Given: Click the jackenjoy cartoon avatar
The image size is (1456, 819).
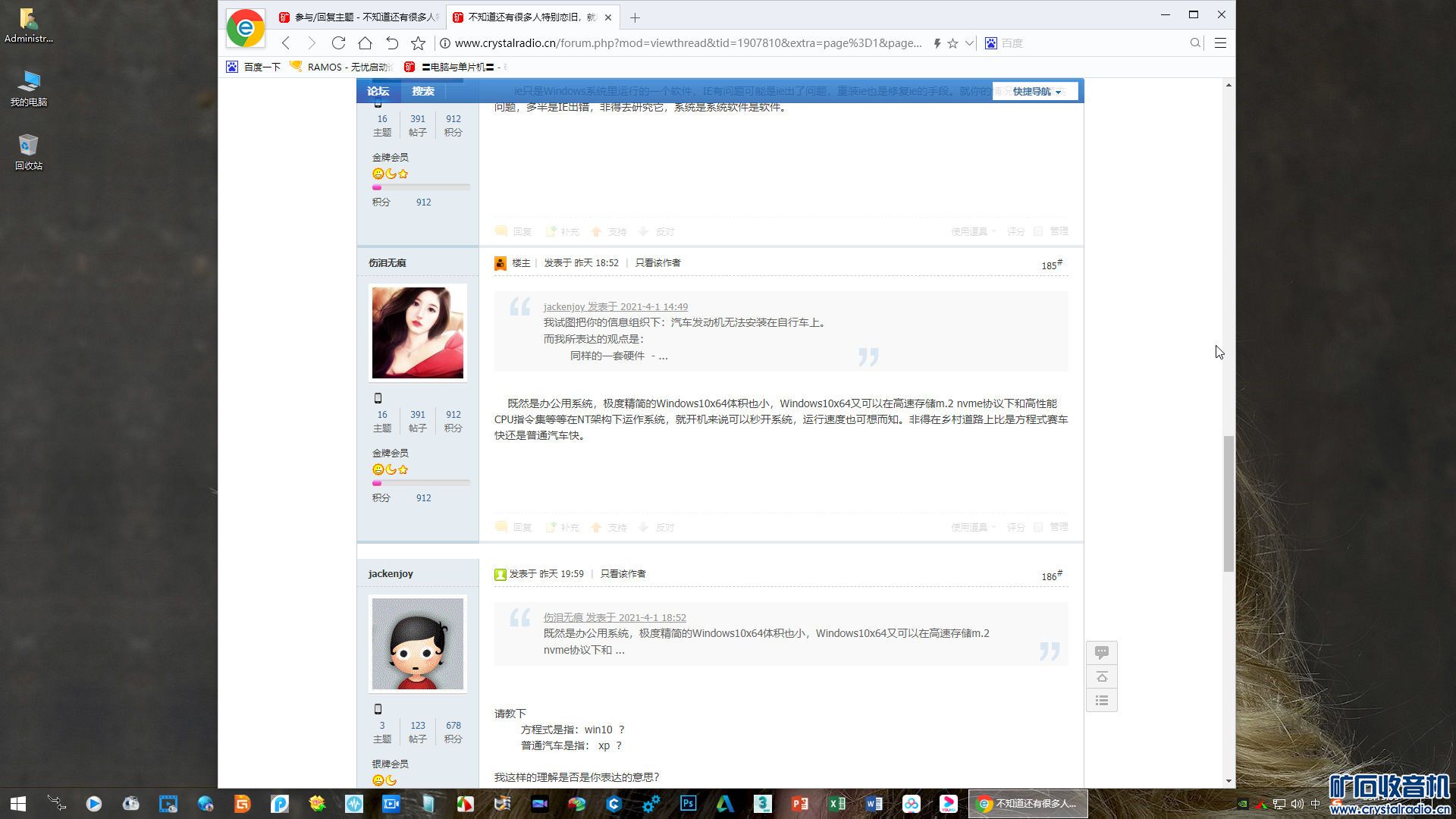Looking at the screenshot, I should 418,644.
